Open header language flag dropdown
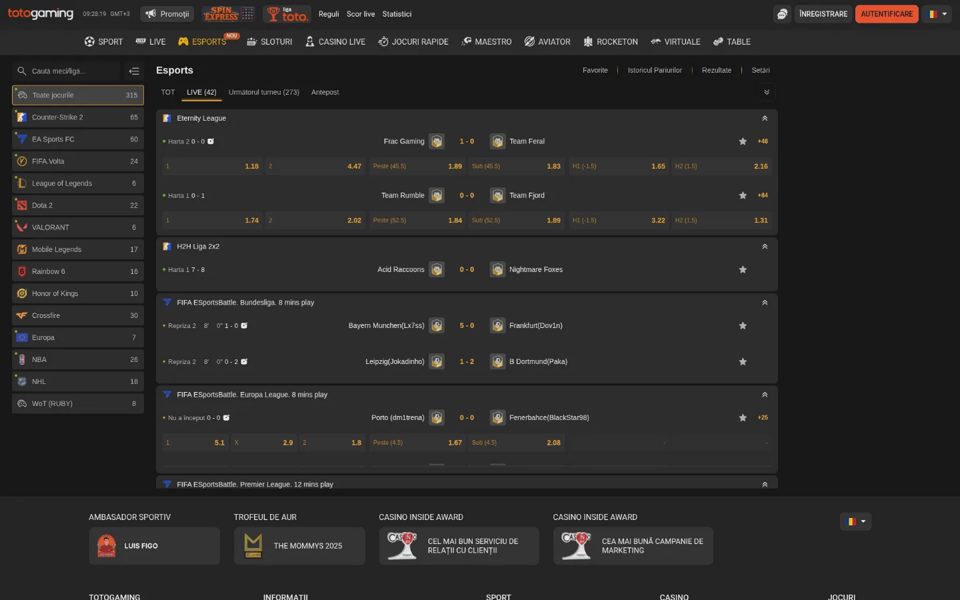 (937, 14)
